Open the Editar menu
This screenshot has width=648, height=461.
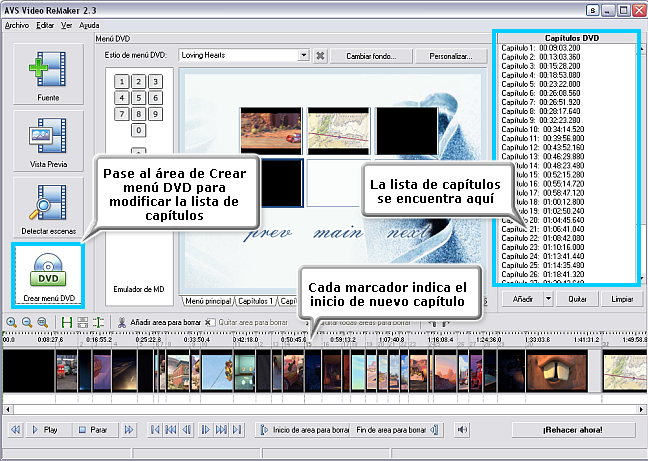(45, 25)
